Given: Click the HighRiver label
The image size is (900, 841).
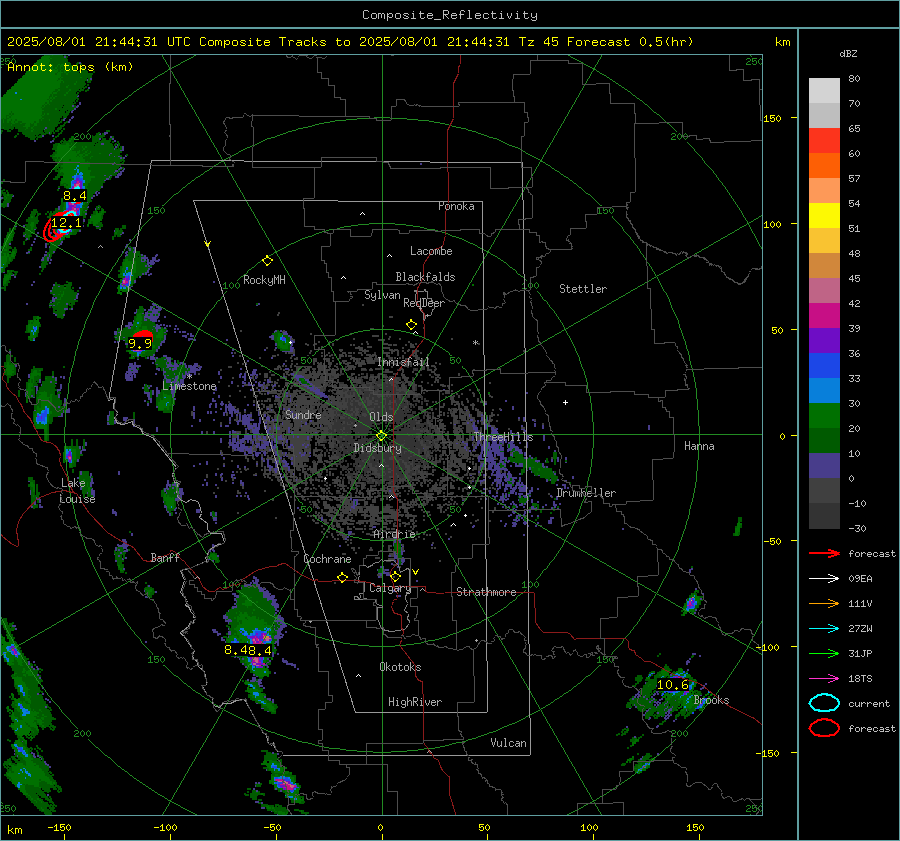Looking at the screenshot, I should point(415,702).
